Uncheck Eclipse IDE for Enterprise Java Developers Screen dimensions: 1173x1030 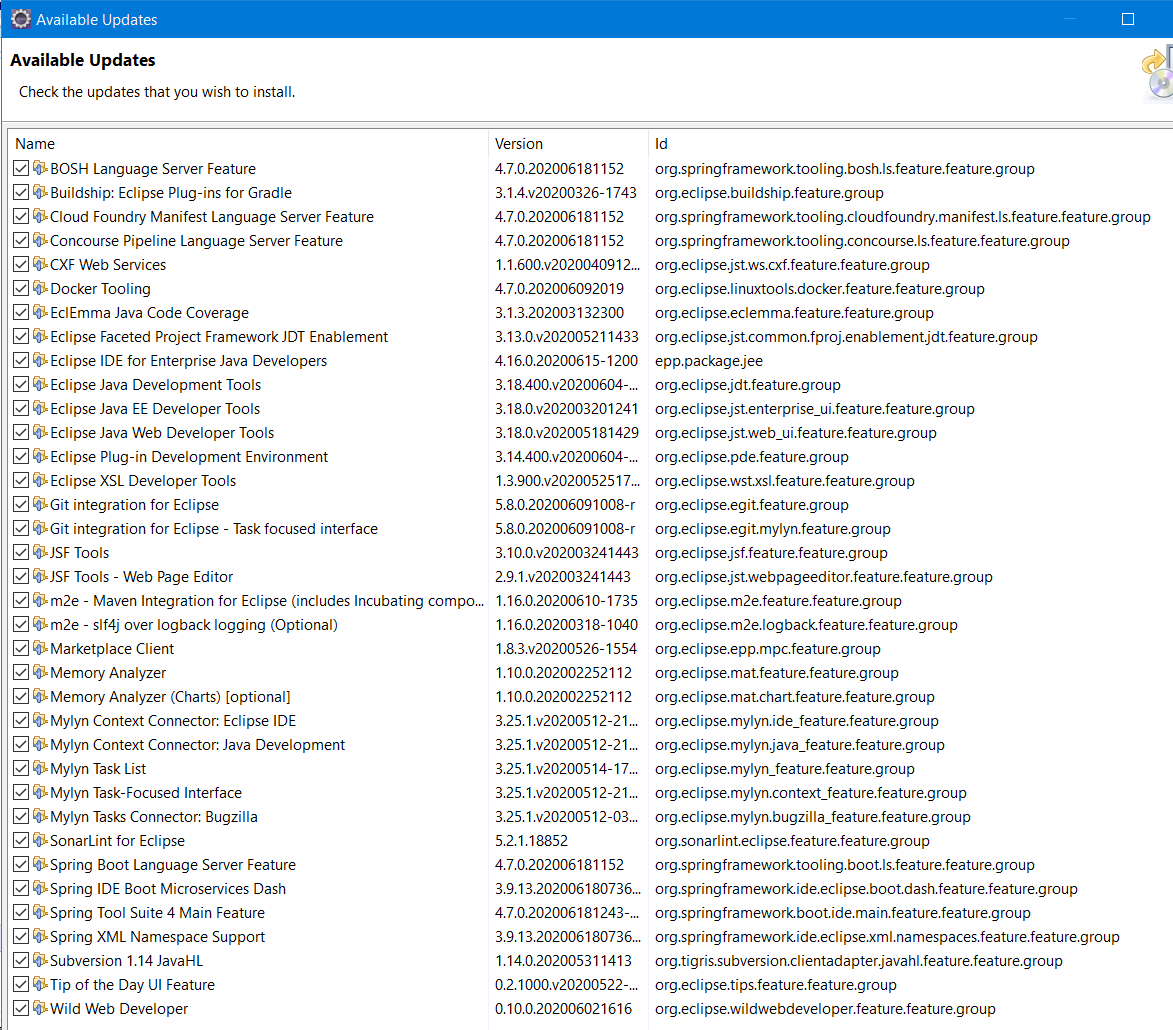point(21,361)
